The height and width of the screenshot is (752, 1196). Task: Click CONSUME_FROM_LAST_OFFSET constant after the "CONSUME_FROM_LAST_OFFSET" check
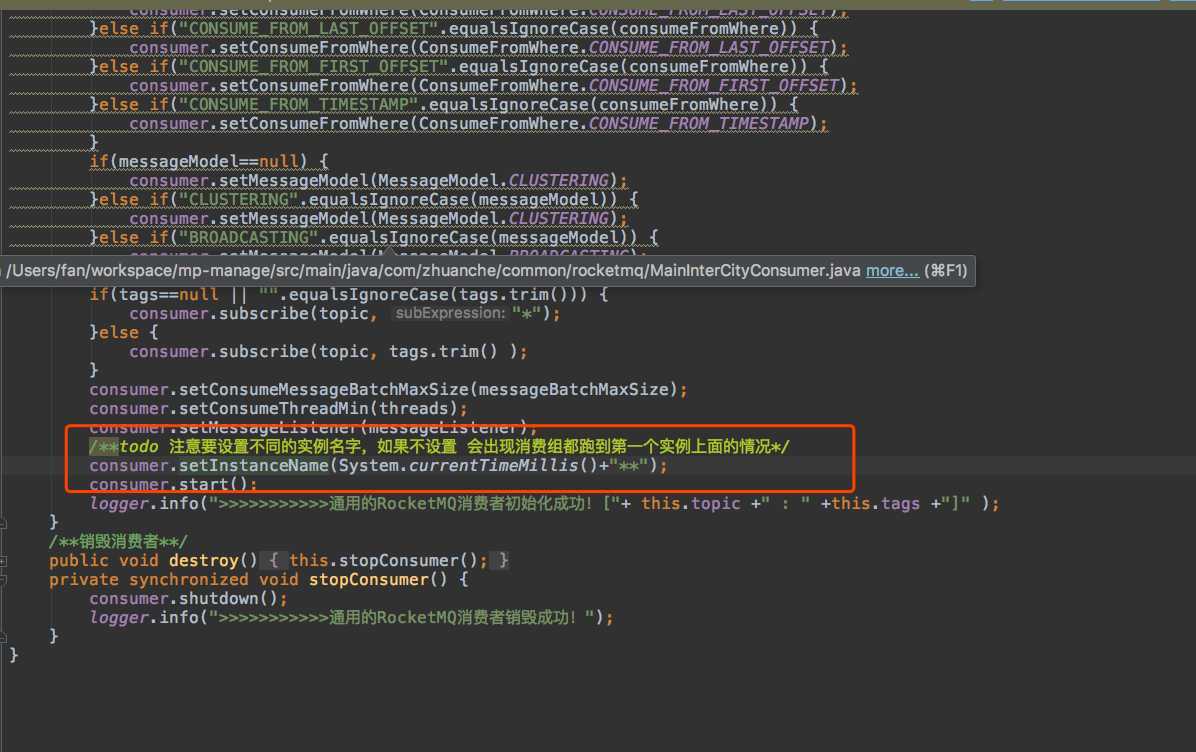709,47
